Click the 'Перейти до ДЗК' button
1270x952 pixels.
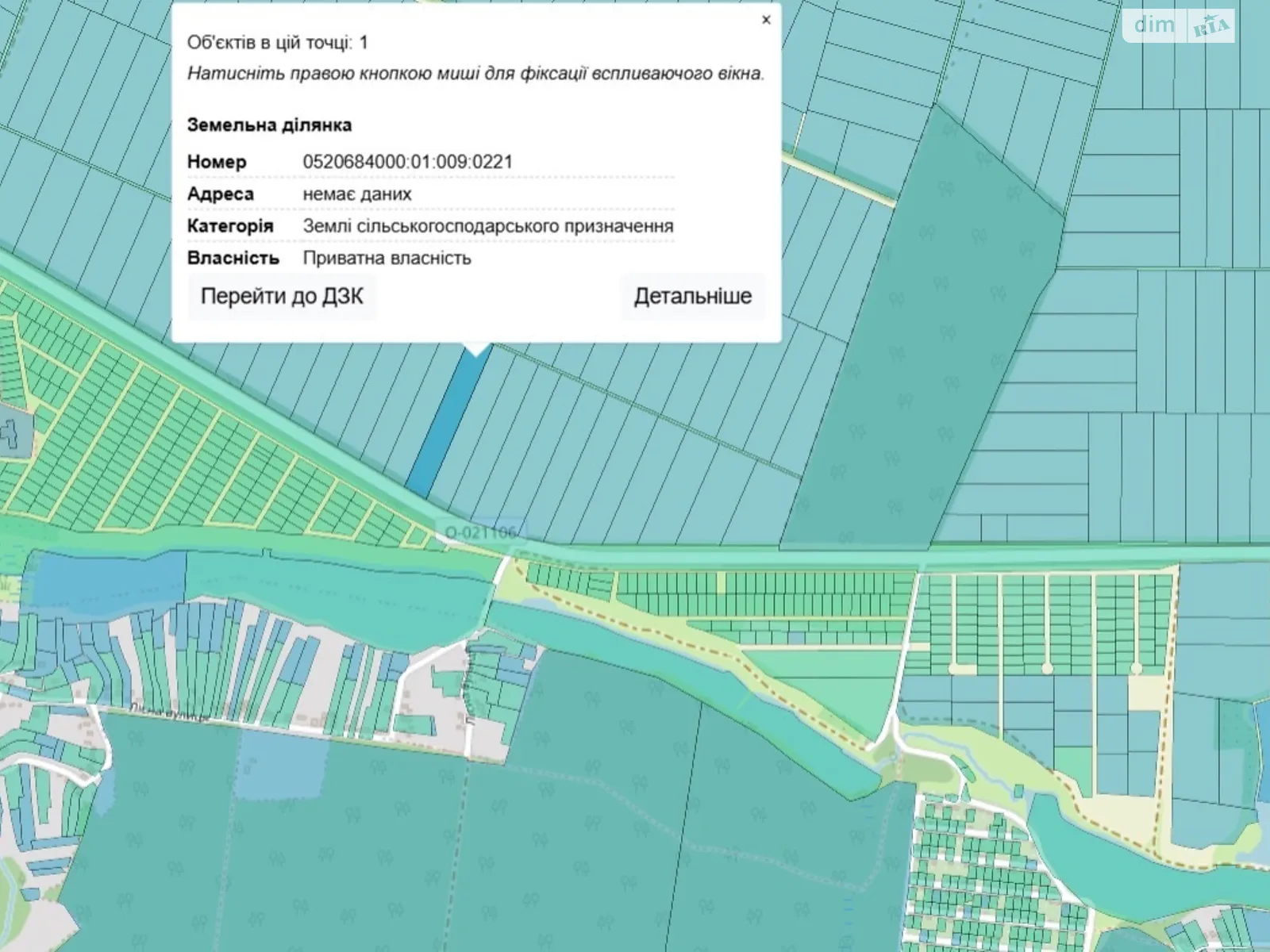point(282,297)
